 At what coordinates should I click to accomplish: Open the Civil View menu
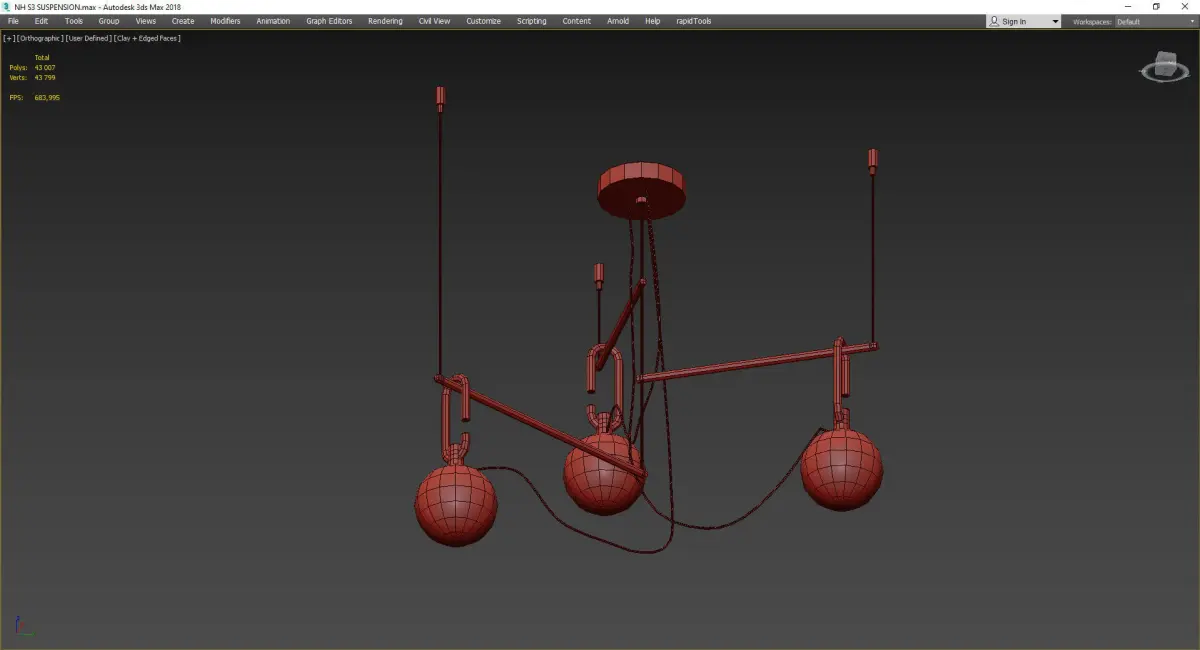click(x=434, y=21)
